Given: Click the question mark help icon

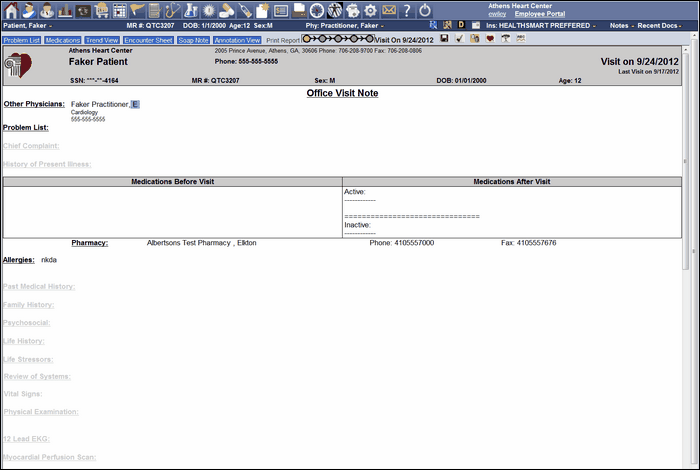Looking at the screenshot, I should pos(407,10).
